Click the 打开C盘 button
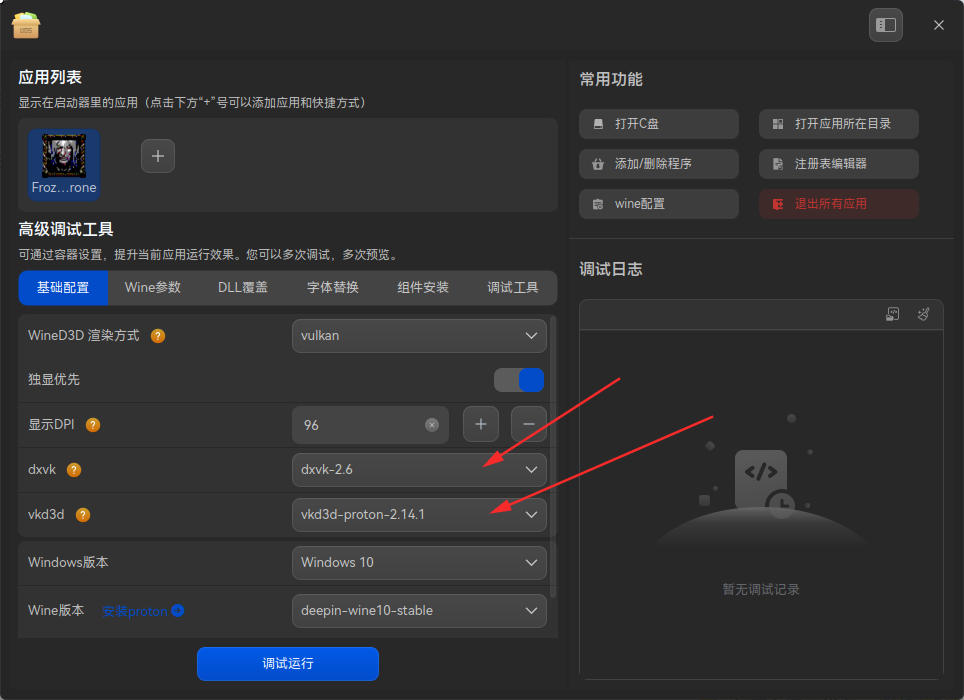Image resolution: width=964 pixels, height=700 pixels. click(x=659, y=124)
